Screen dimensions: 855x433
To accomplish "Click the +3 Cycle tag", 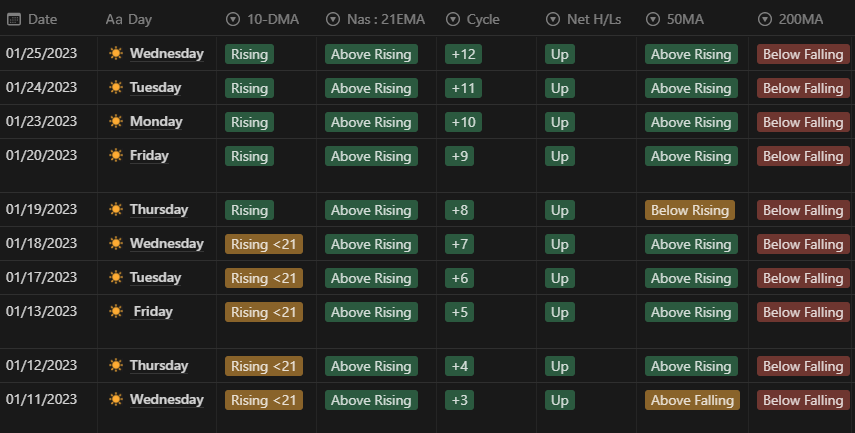I will (460, 400).
